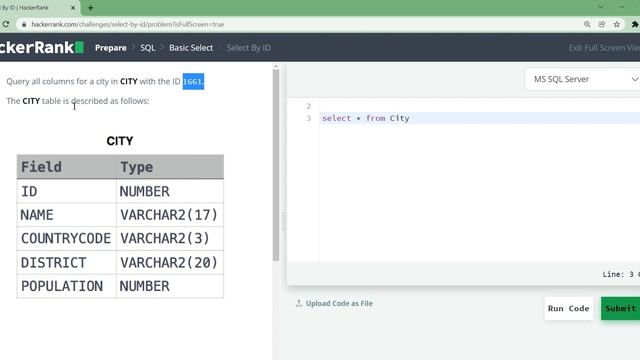Reload the page with the refresh icon

pos(5,24)
